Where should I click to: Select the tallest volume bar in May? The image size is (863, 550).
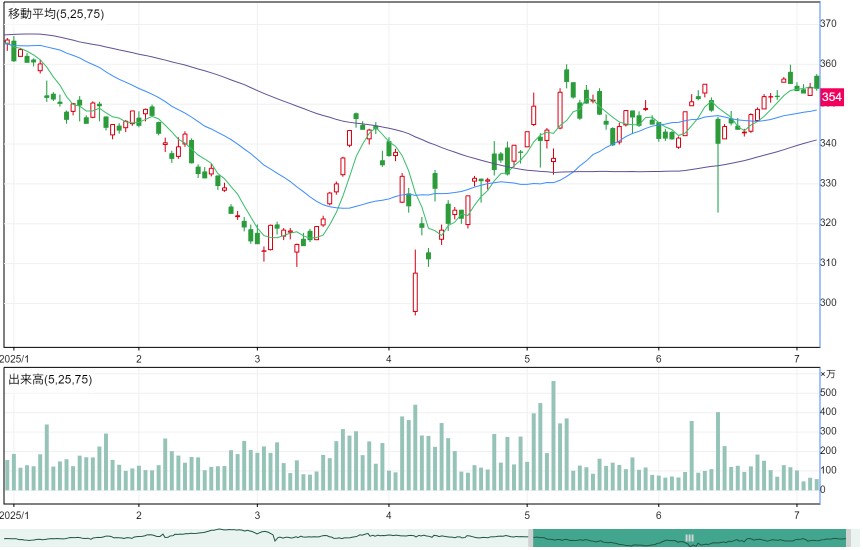coord(553,435)
